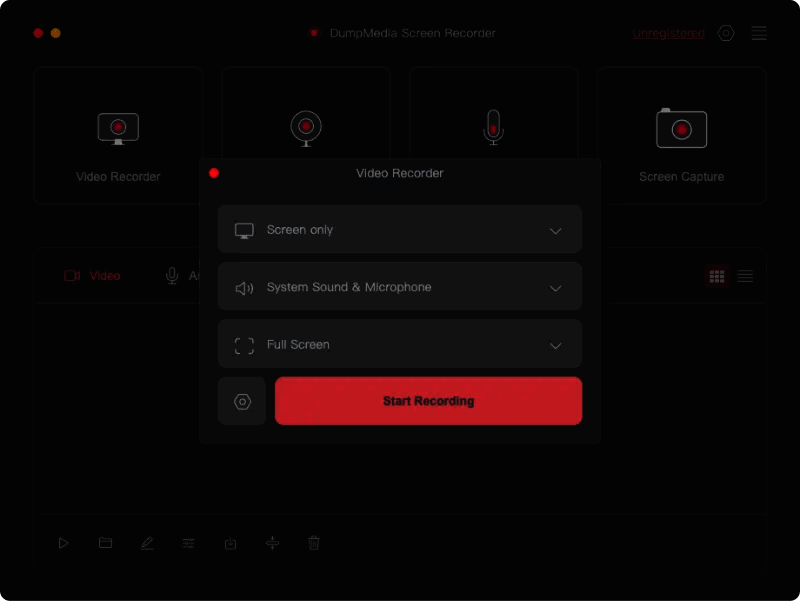Play a recording with the play icon
800x601 pixels.
(63, 543)
